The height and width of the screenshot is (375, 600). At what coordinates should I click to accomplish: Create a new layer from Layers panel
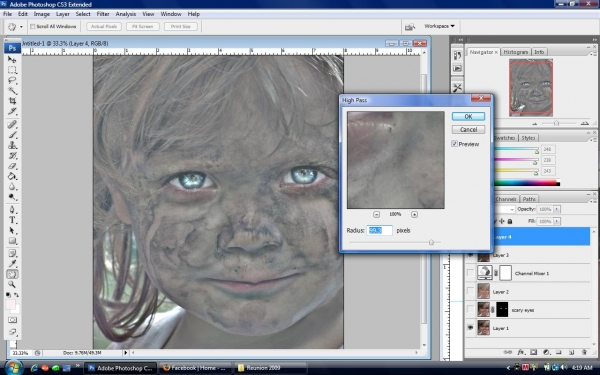point(571,352)
